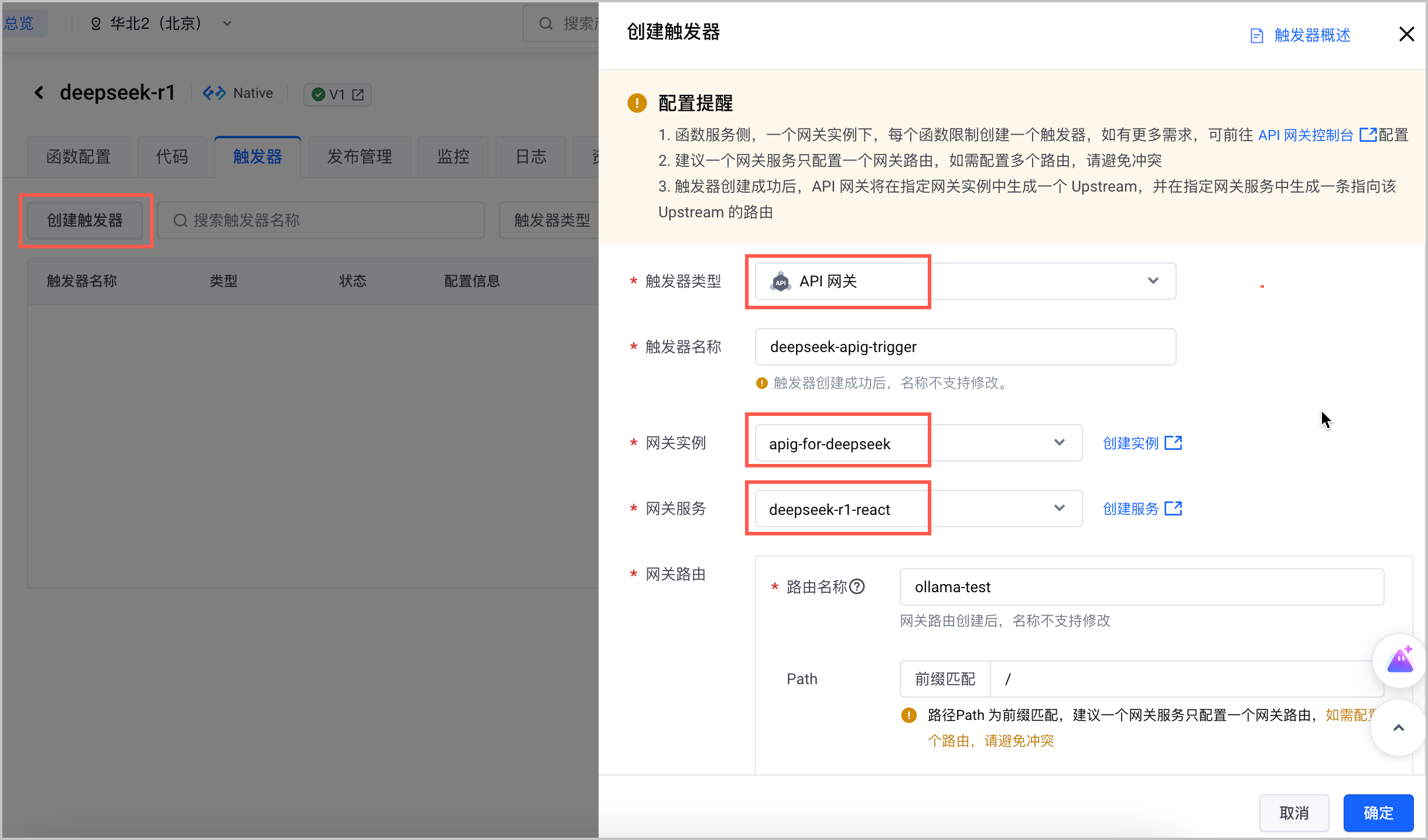Close the 创建触发器 drawer with the X
This screenshot has height=840, width=1428.
[x=1406, y=35]
